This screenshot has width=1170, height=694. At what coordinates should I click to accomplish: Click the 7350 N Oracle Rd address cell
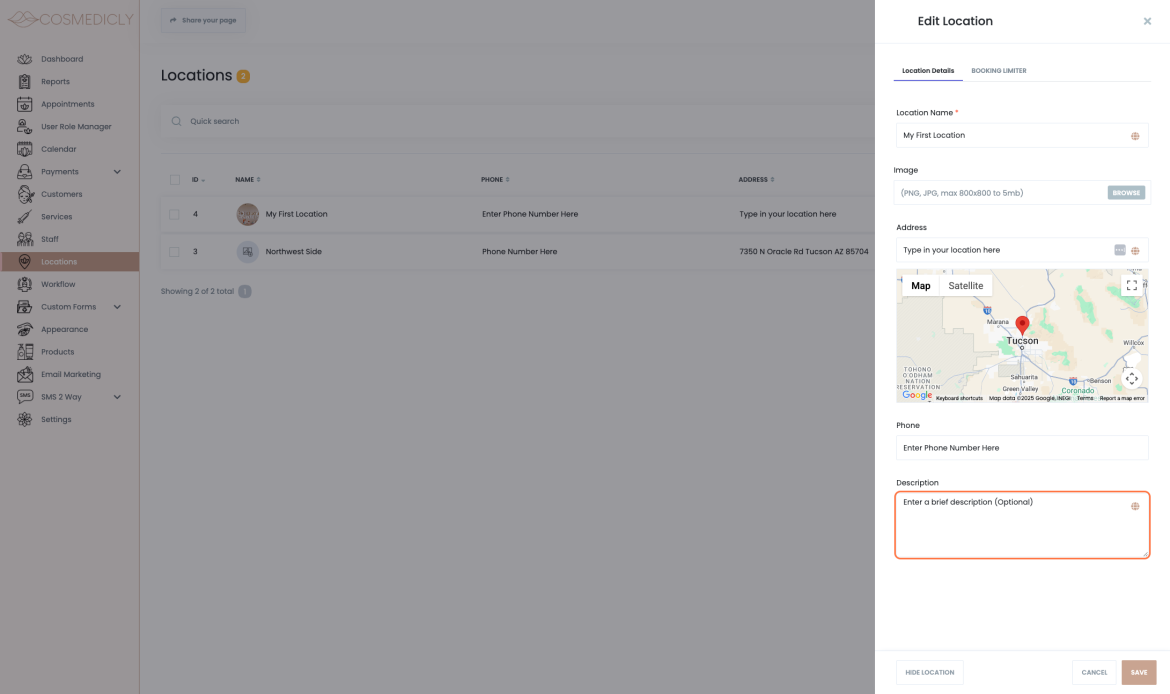[x=804, y=251]
